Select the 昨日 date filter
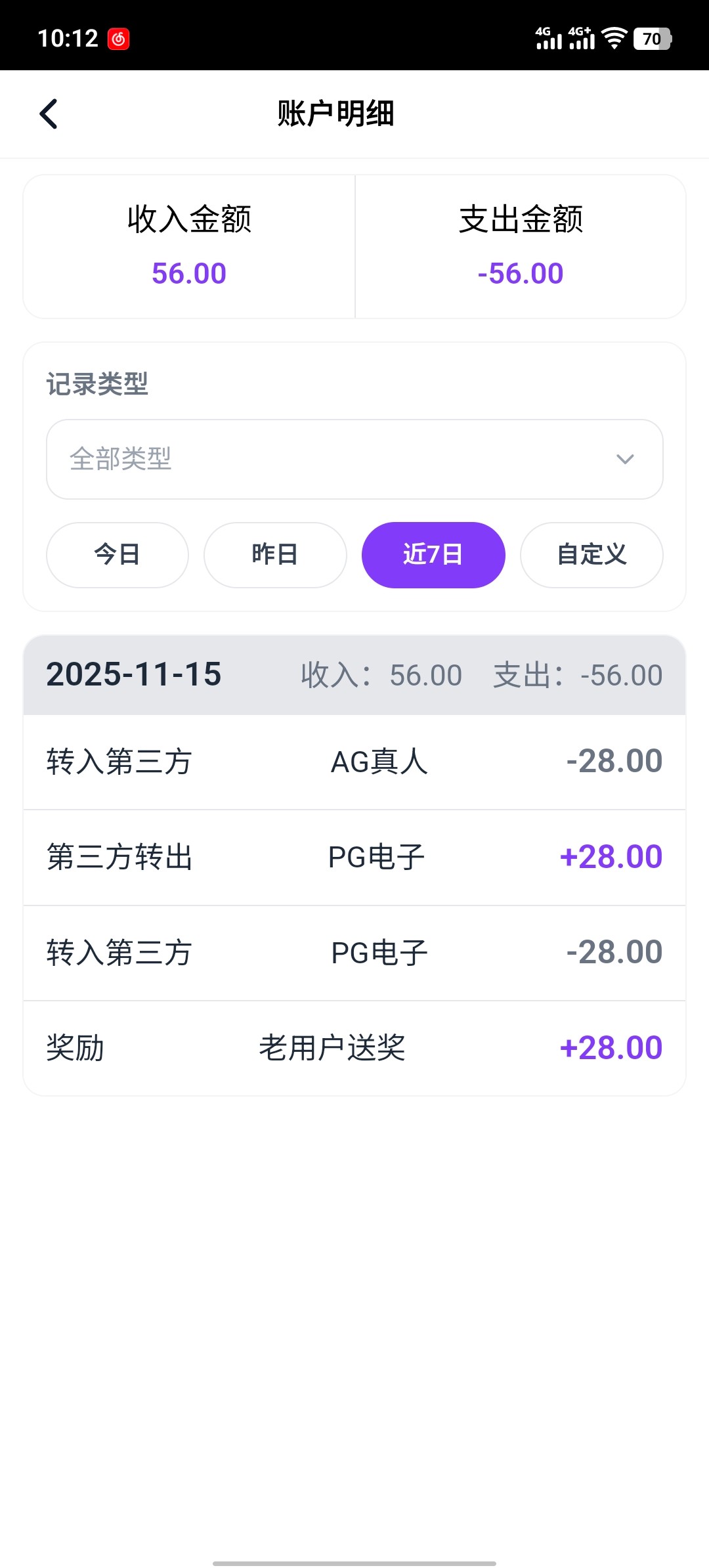709x1568 pixels. [275, 555]
